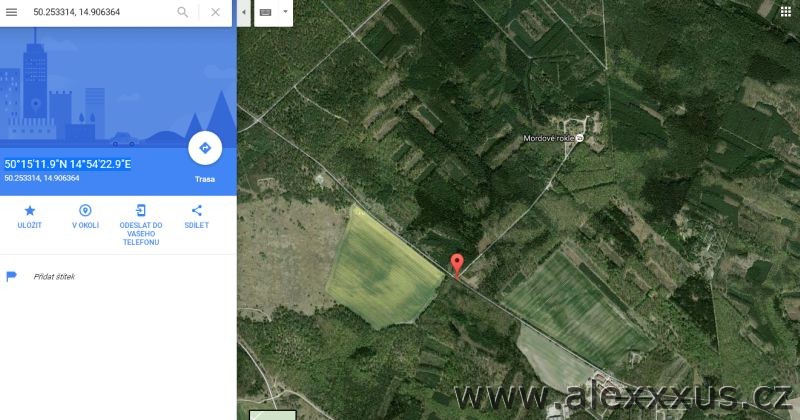This screenshot has height=420, width=800.
Task: Select the Mordové rokle place label
Action: pos(548,138)
